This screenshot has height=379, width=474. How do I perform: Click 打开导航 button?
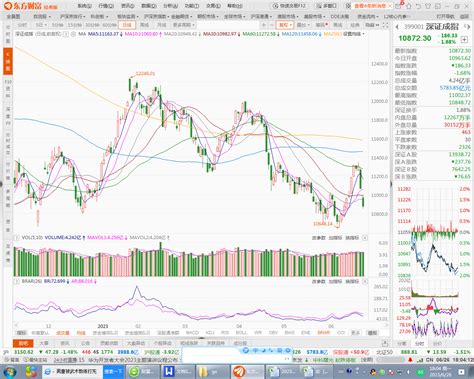(x=445, y=16)
